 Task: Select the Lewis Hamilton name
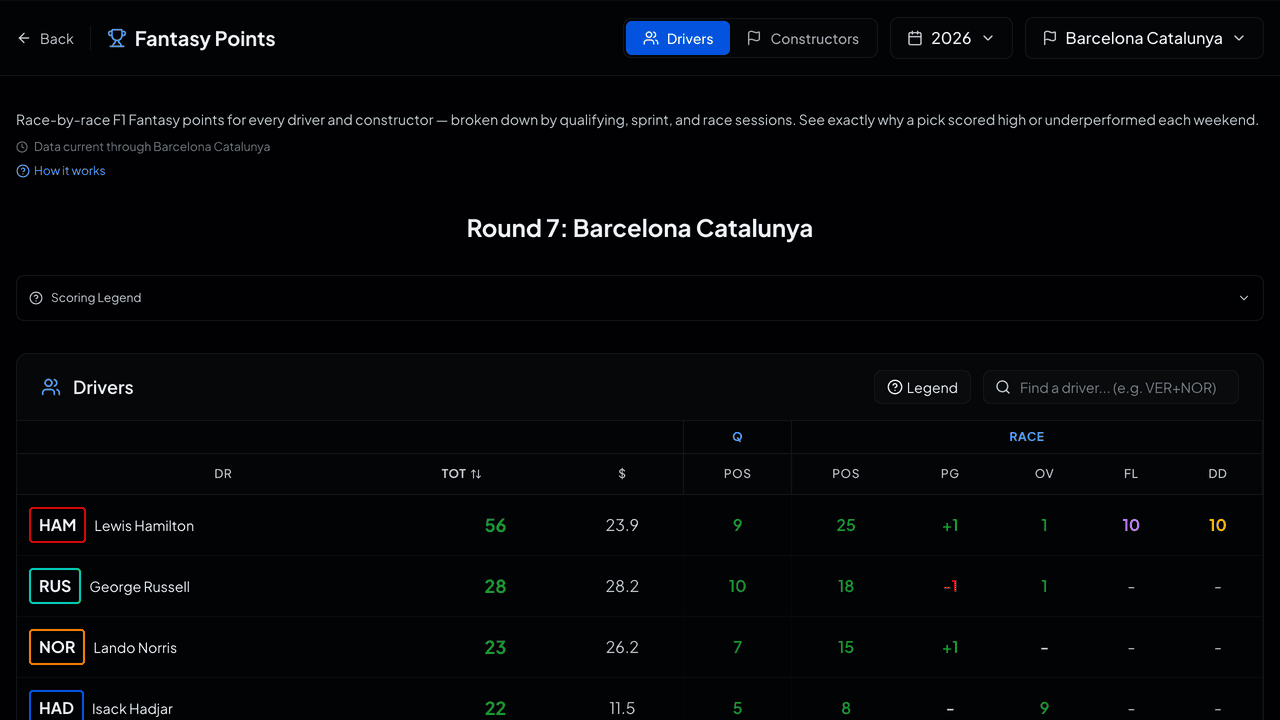pyautogui.click(x=144, y=526)
